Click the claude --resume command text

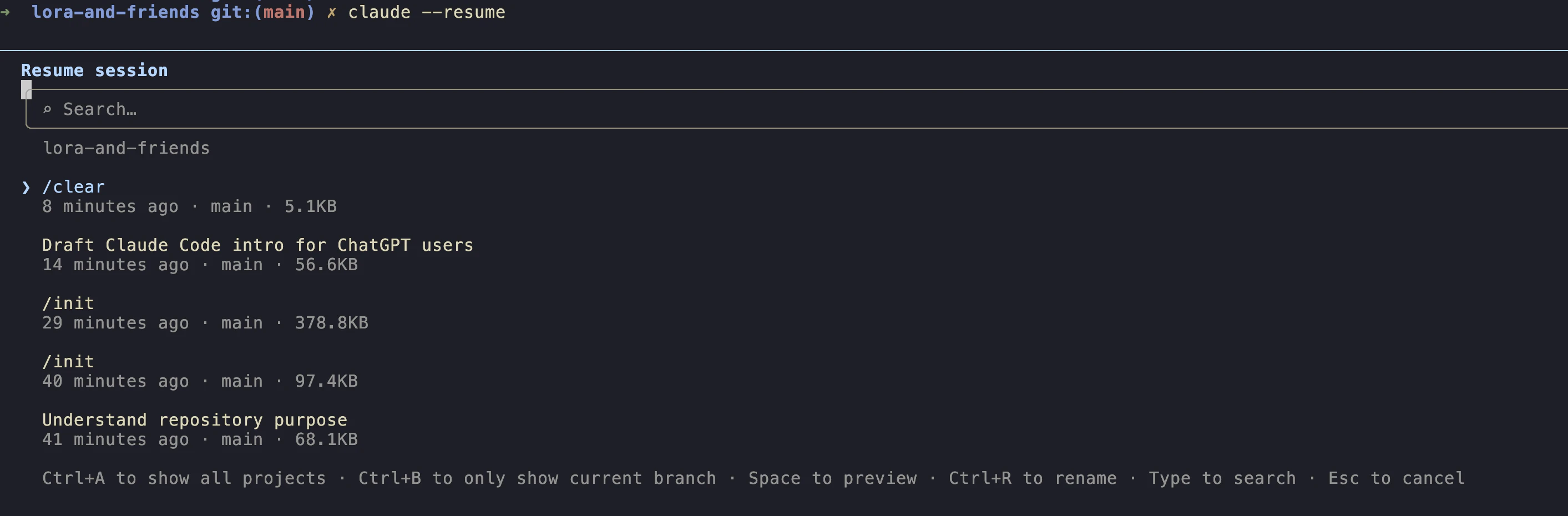(427, 12)
